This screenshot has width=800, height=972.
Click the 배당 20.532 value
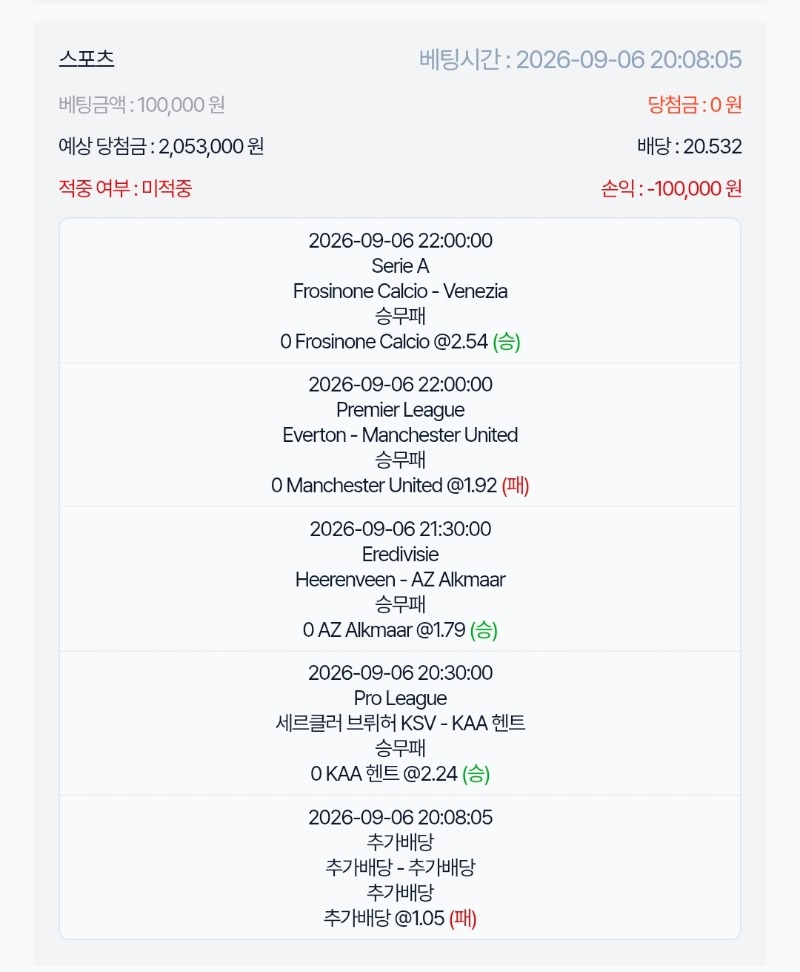tap(689, 146)
